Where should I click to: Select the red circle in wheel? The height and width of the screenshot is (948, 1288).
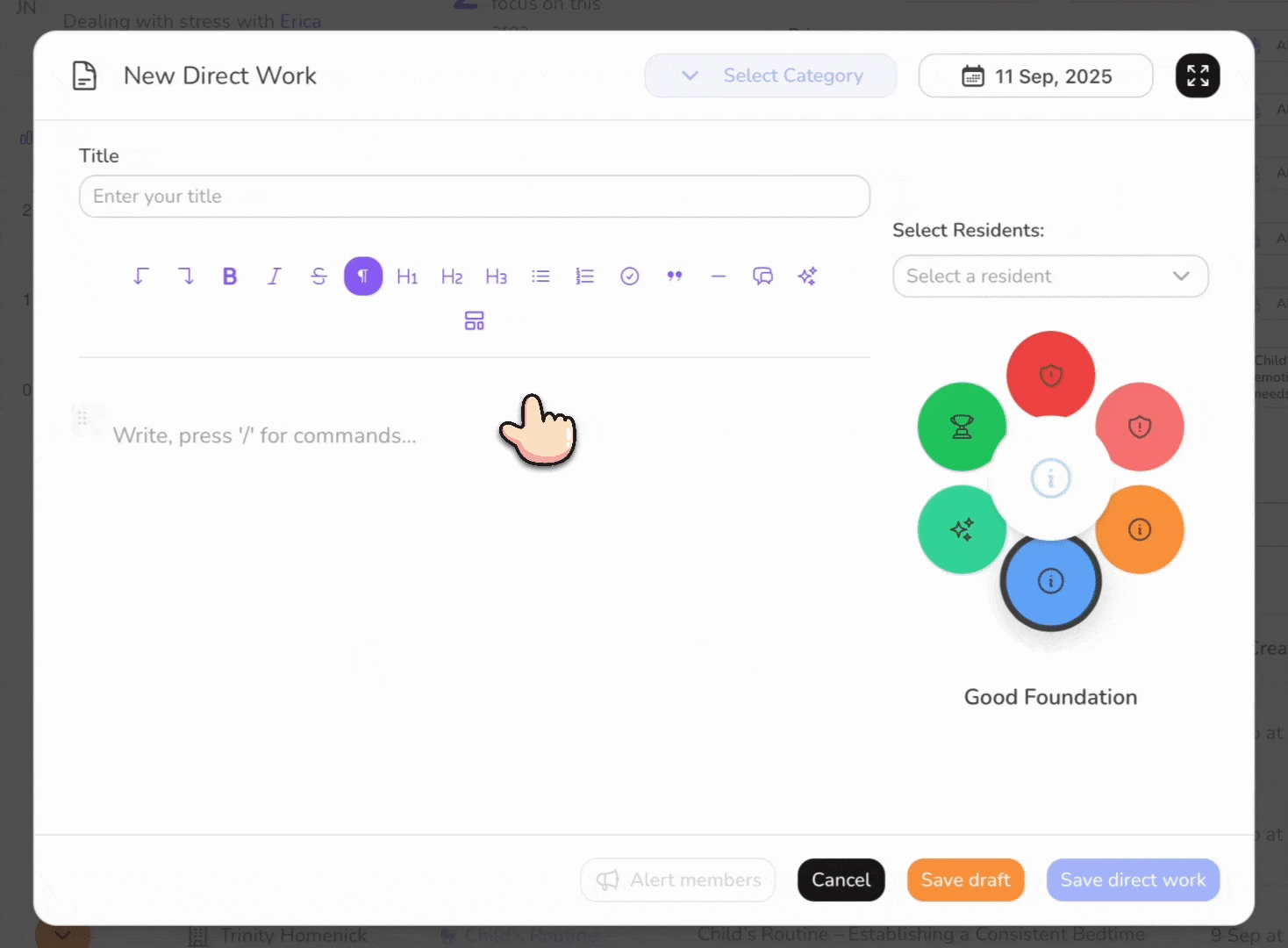(x=1050, y=375)
